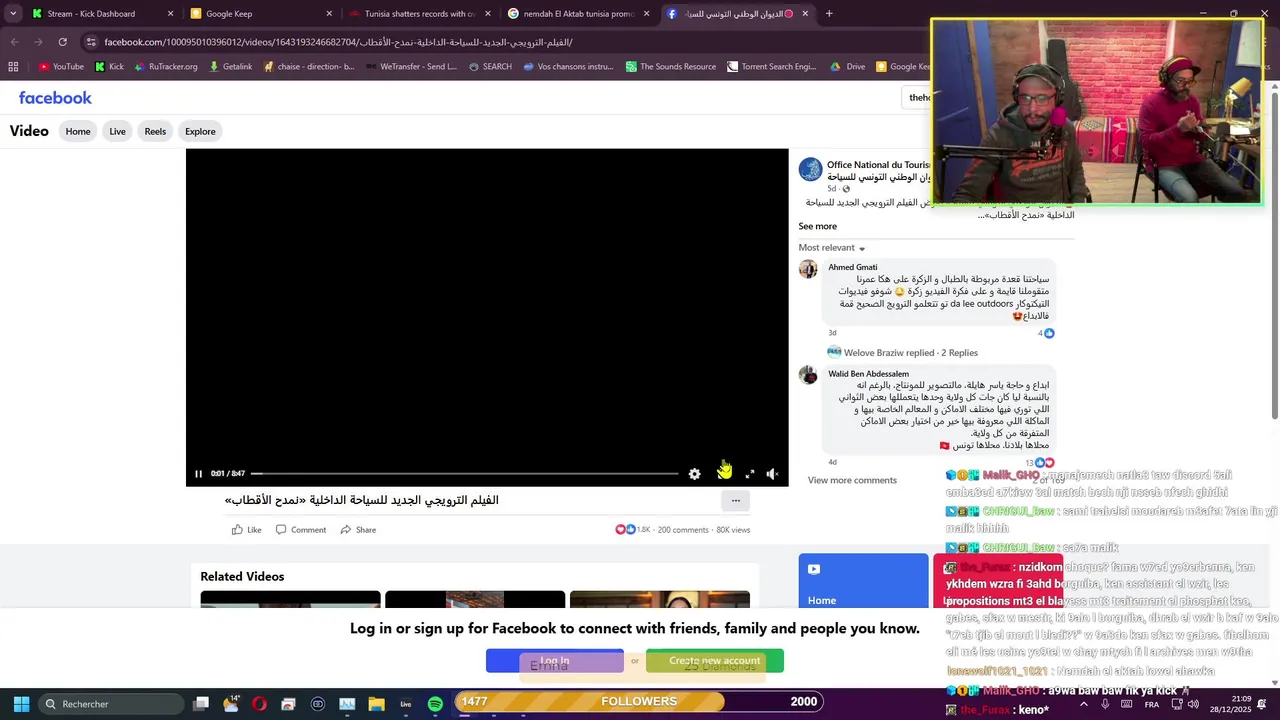1280x720 pixels.
Task: Open the SEARCH bookmark
Action: tap(489, 67)
